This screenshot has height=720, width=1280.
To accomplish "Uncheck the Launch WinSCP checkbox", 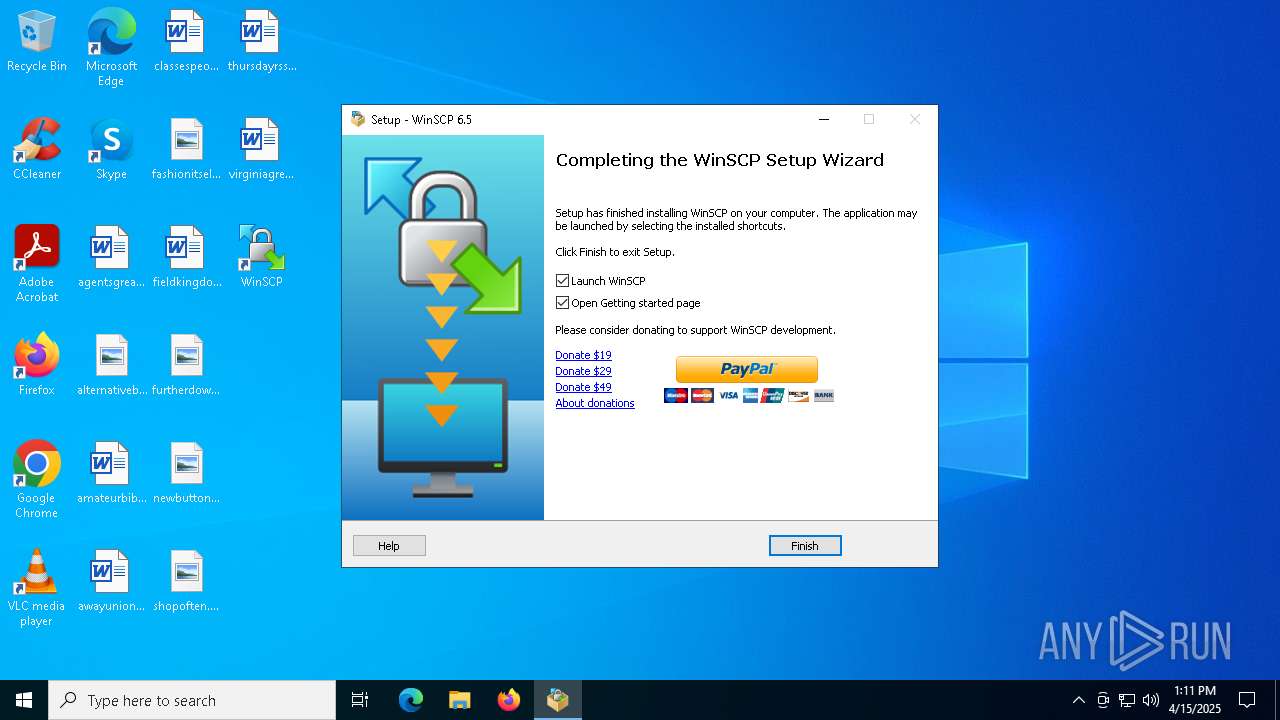I will tap(562, 281).
